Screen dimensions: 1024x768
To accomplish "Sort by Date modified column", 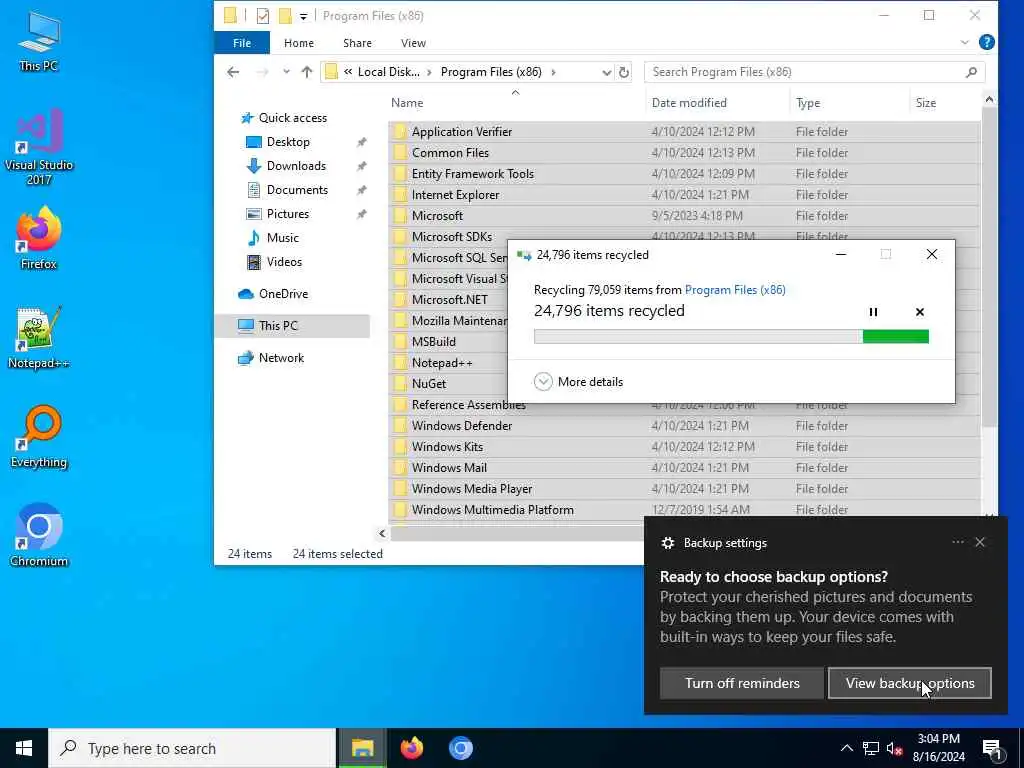I will pyautogui.click(x=717, y=103).
